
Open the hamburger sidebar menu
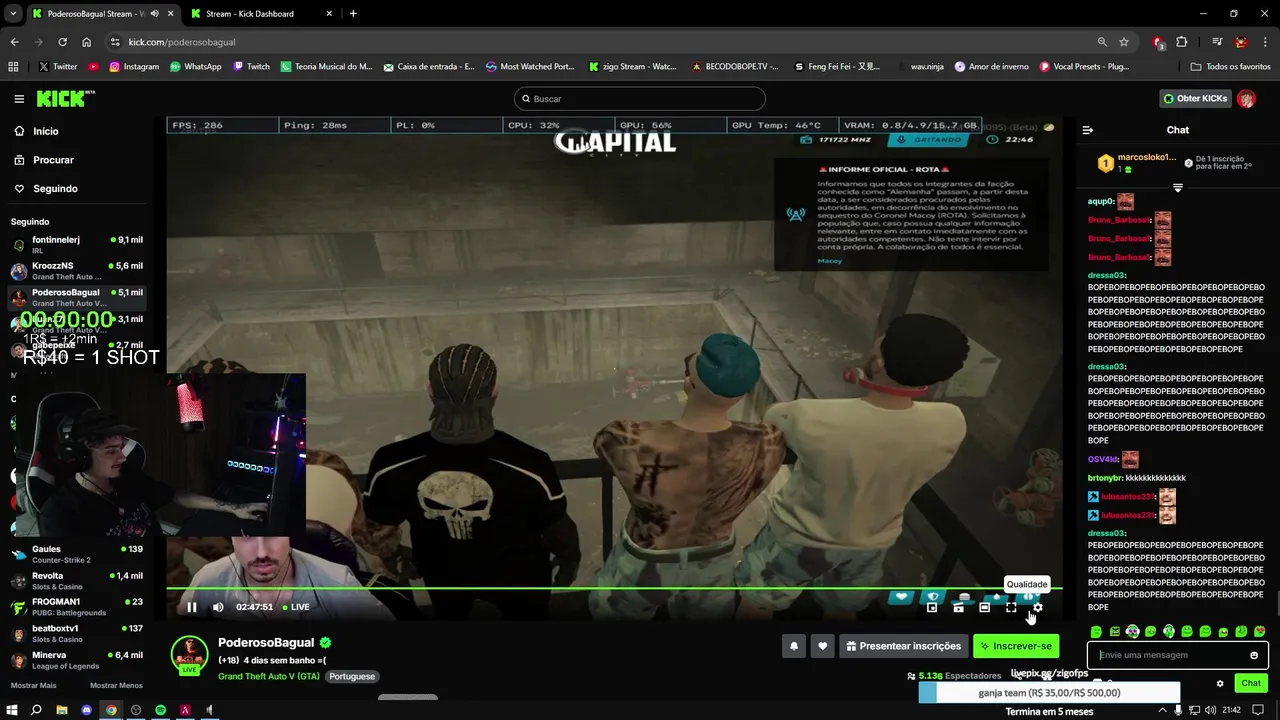click(x=19, y=99)
